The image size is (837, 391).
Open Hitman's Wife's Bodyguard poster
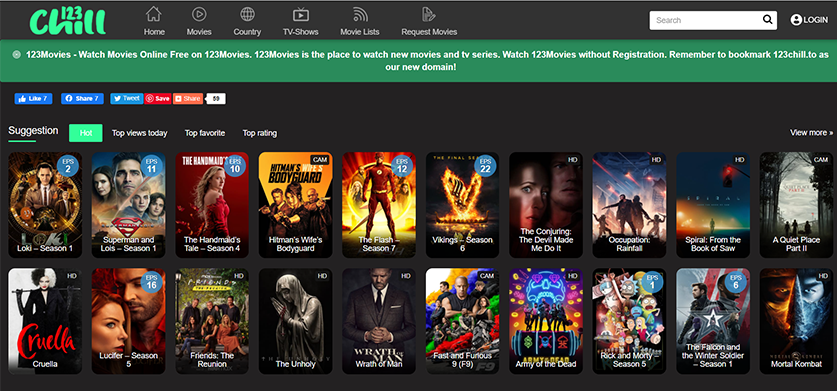[x=295, y=205]
